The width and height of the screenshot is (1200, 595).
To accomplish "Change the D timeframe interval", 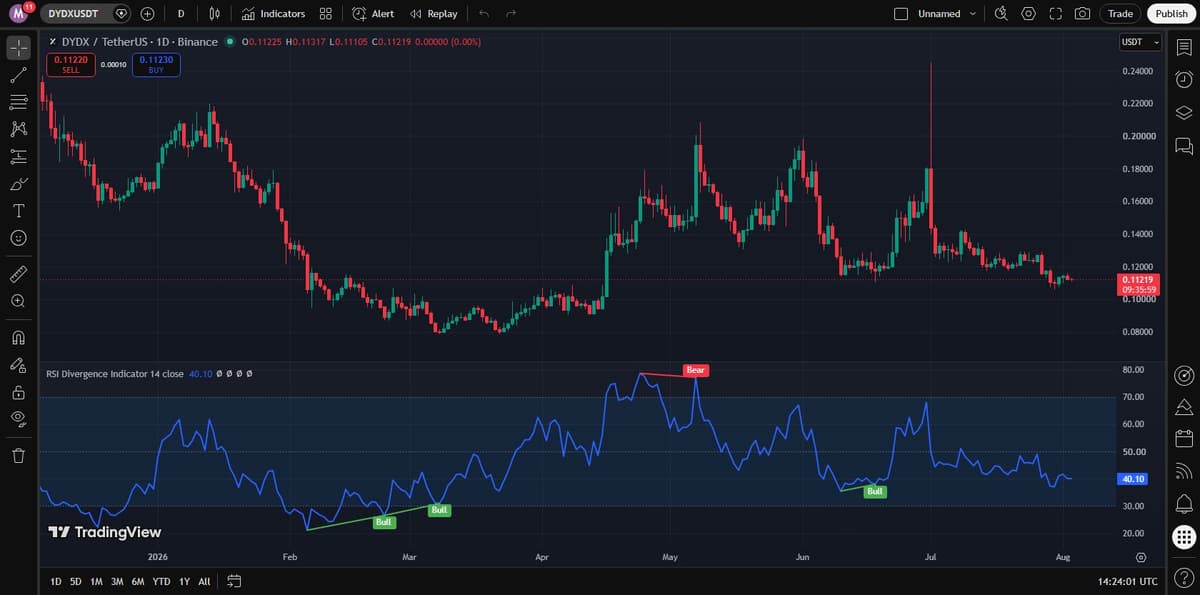I will click(x=181, y=14).
